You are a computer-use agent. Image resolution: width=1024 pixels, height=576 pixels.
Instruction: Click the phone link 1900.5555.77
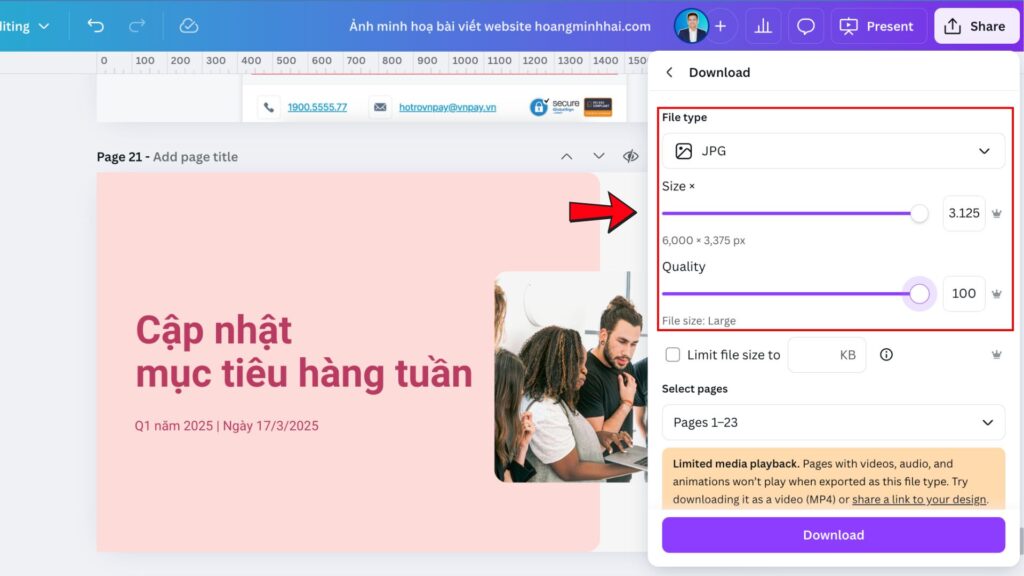click(x=317, y=107)
